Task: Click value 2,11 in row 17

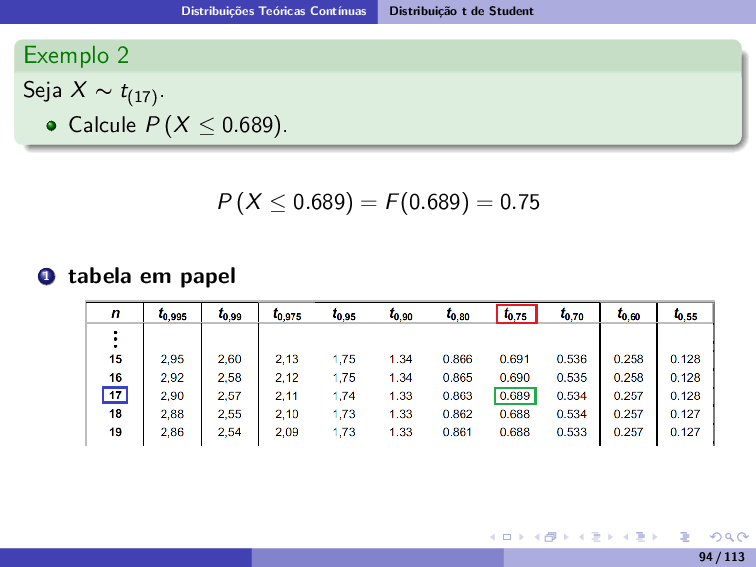Action: click(287, 396)
